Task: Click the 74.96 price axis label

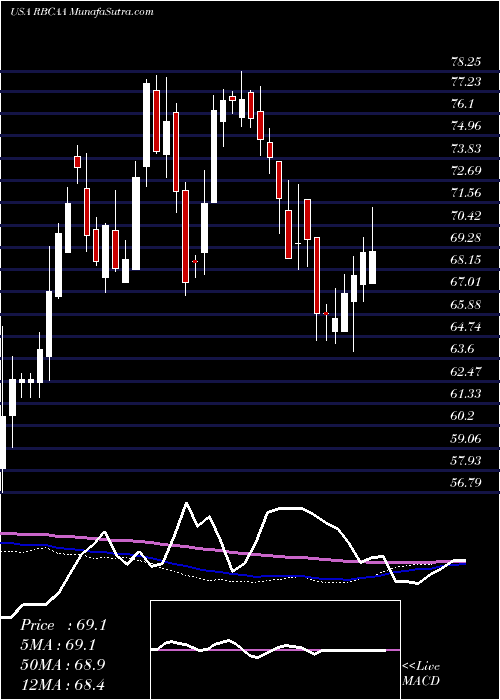Action: [467, 126]
